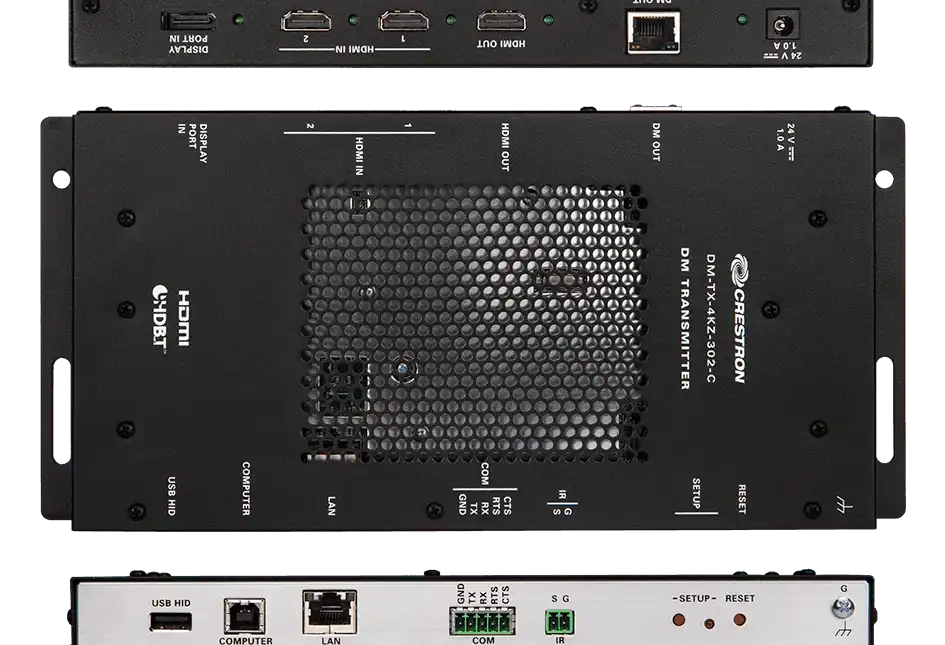Toggle the green LED next to HDMI OUT
Screen dimensions: 945x645
pos(546,17)
